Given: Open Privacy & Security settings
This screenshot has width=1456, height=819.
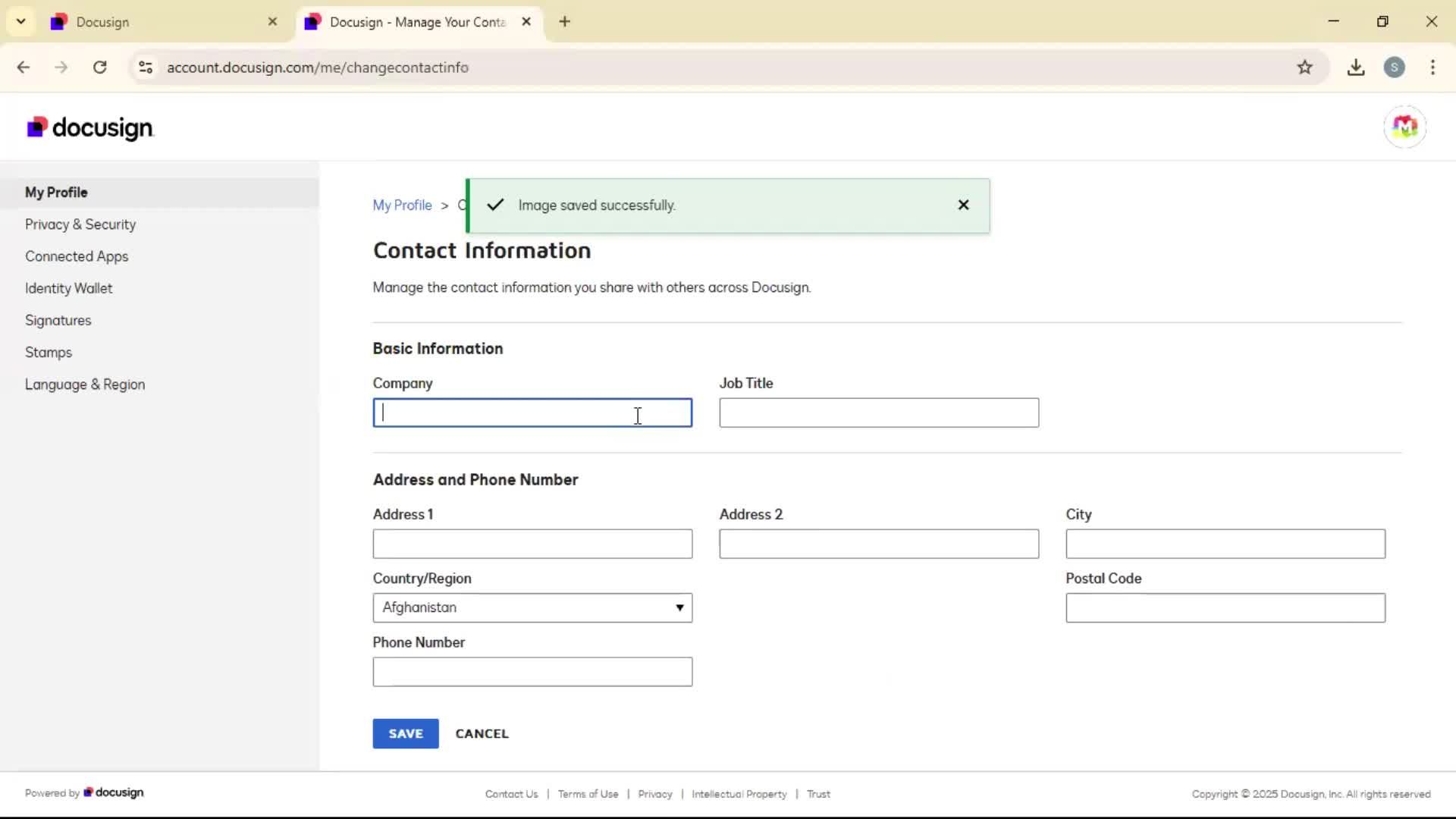Looking at the screenshot, I should [80, 224].
